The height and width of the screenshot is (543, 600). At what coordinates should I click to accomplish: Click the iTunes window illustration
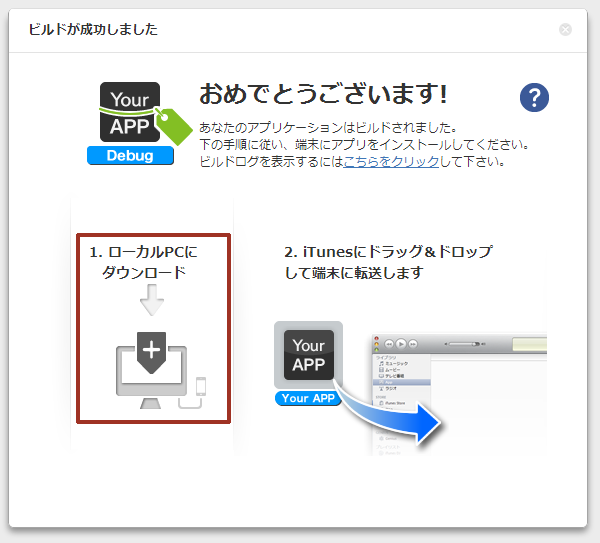(459, 394)
